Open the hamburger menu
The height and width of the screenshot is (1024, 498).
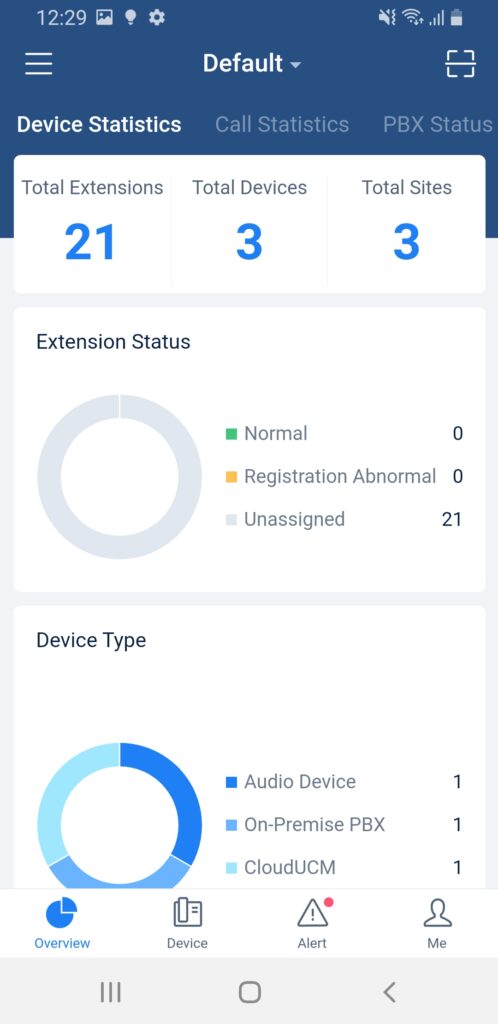(x=39, y=63)
